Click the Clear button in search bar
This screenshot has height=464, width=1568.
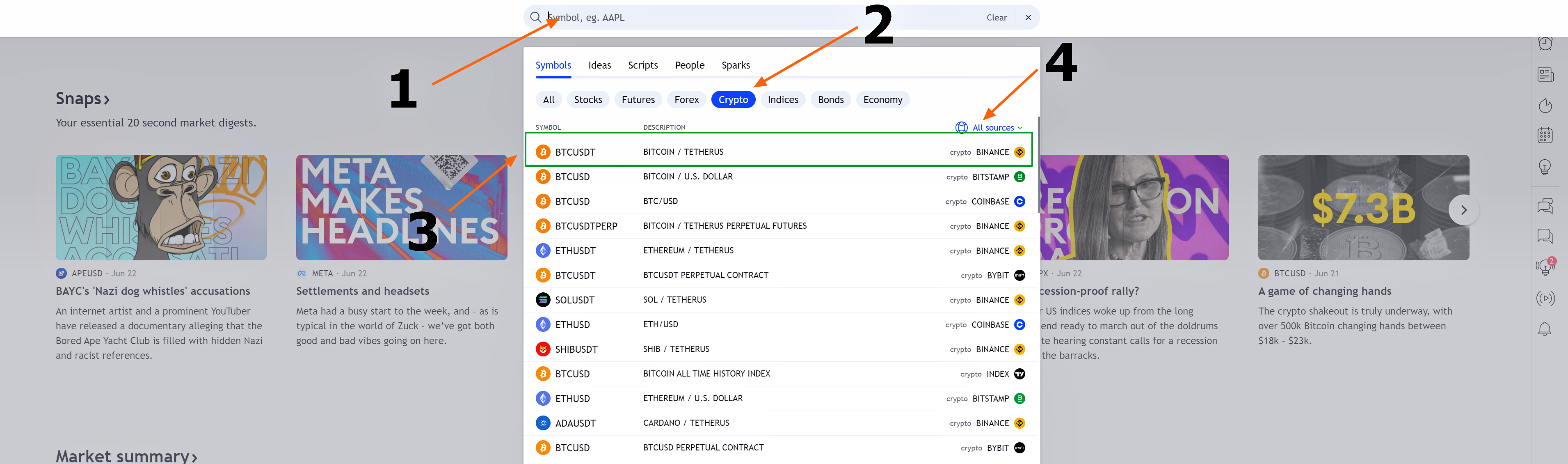(997, 18)
